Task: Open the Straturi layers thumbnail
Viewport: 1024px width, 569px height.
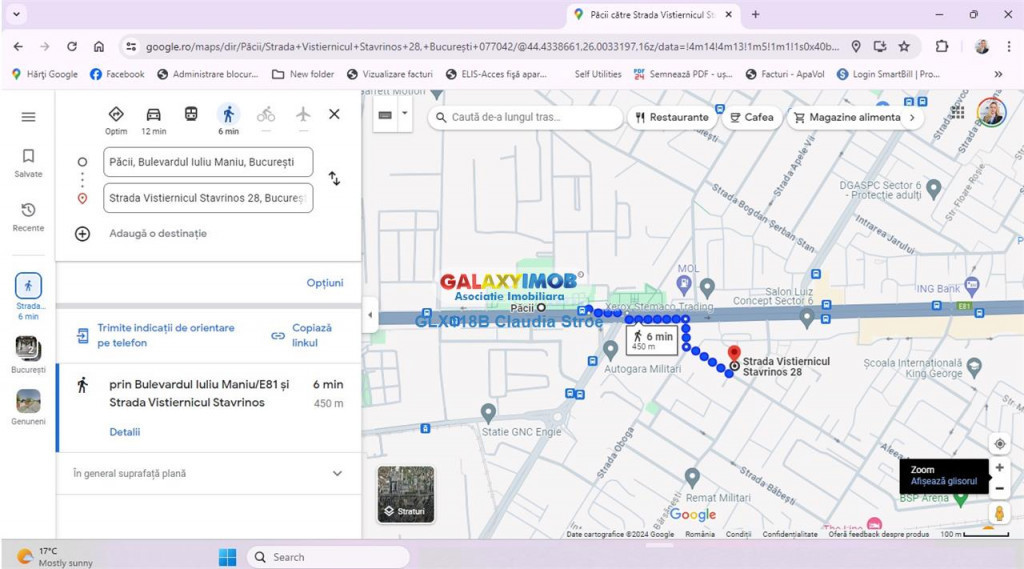Action: 405,494
